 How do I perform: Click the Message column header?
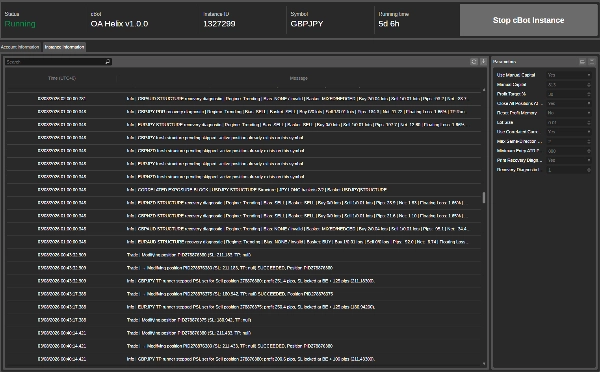298,78
